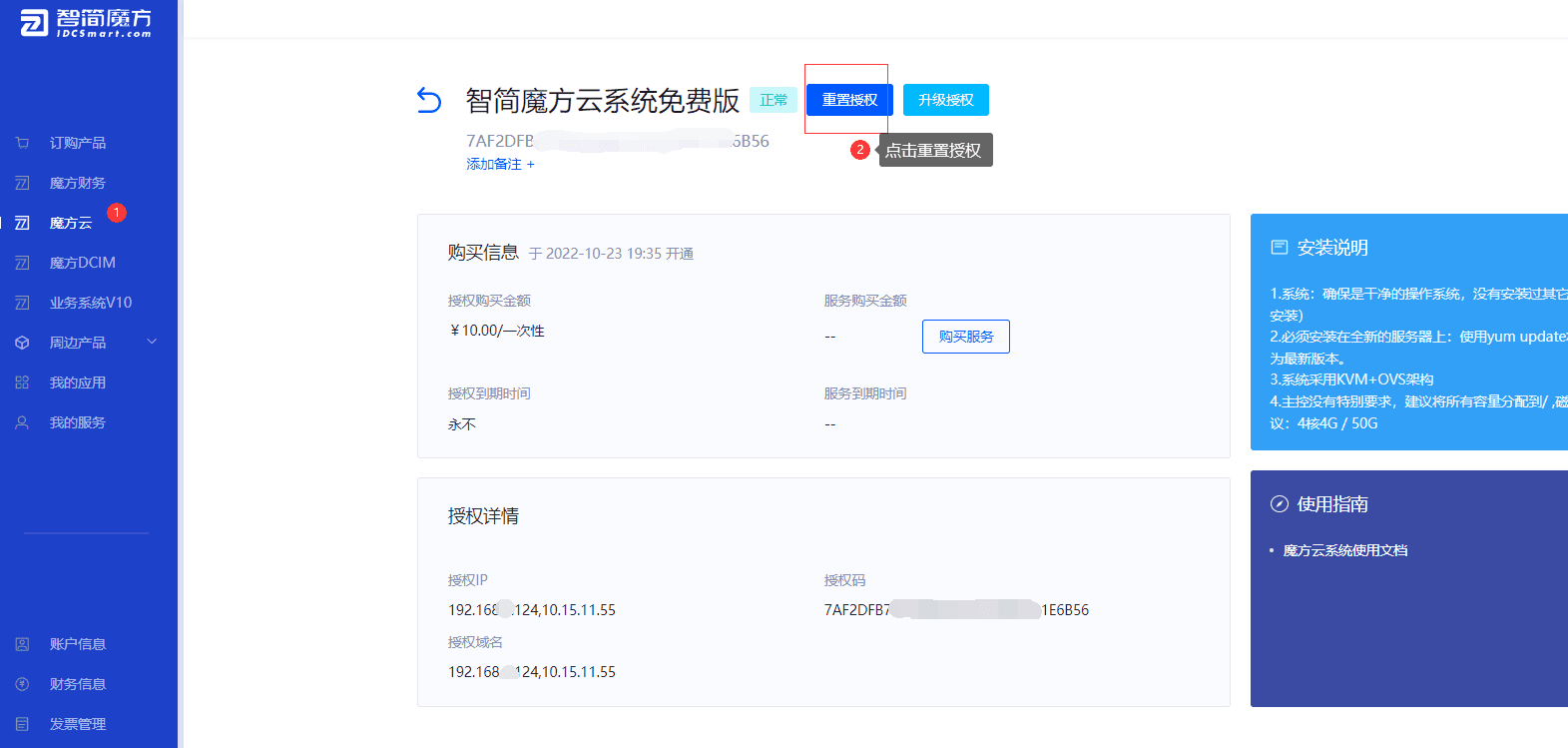Click the red notification badge on 魔方云
The image size is (1568, 748).
117,213
